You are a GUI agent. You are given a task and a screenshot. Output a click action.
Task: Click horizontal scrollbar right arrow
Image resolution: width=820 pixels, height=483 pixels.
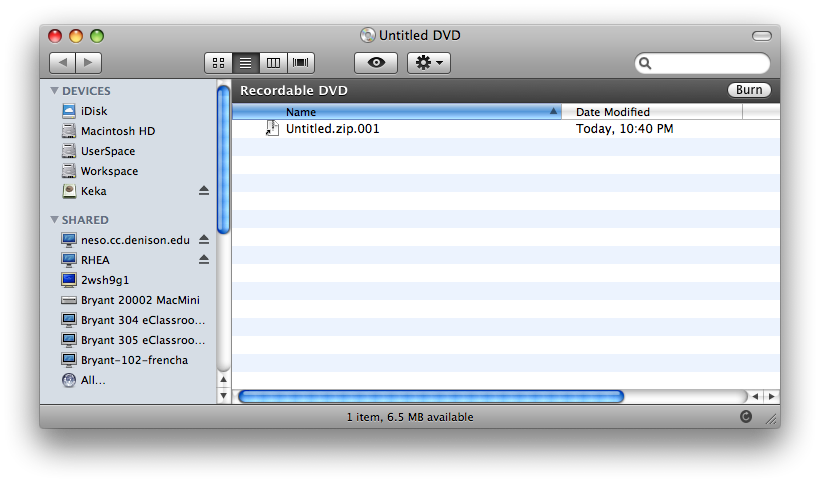click(771, 396)
